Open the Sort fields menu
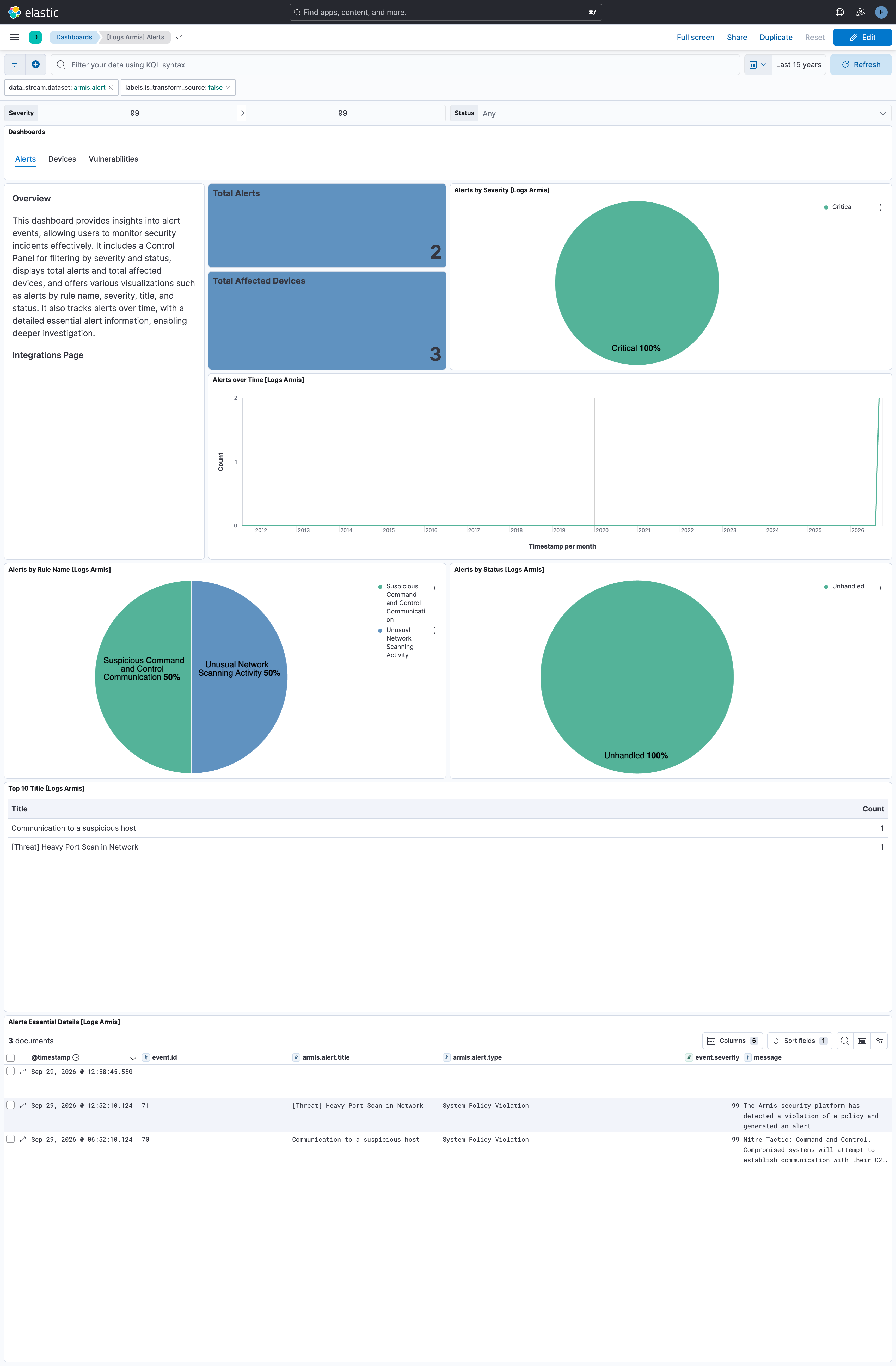Viewport: 896px width, 1366px height. click(x=799, y=1041)
